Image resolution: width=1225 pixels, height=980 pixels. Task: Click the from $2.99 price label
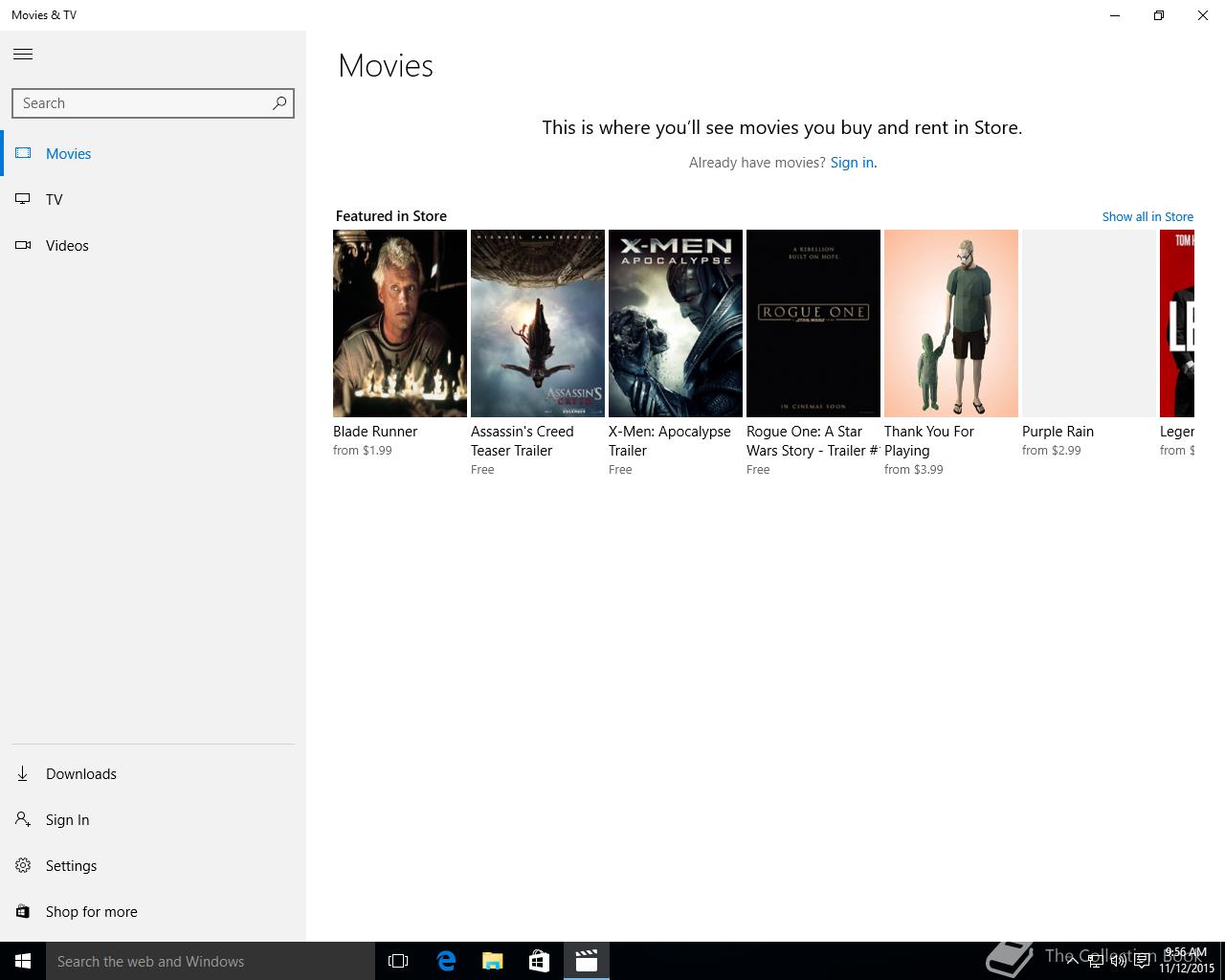coord(1052,451)
